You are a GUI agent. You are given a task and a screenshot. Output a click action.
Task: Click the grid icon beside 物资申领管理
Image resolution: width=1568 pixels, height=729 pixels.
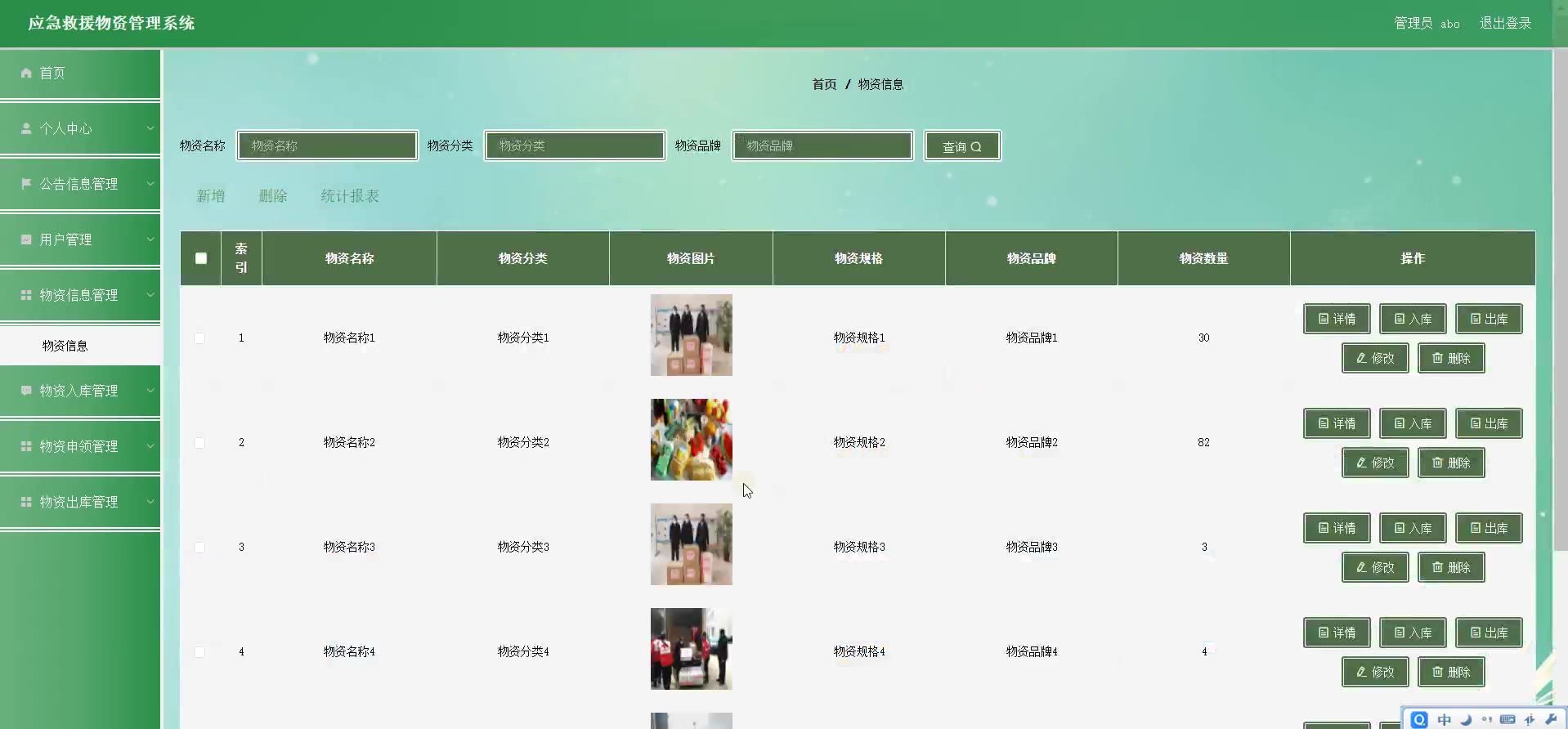coord(26,446)
